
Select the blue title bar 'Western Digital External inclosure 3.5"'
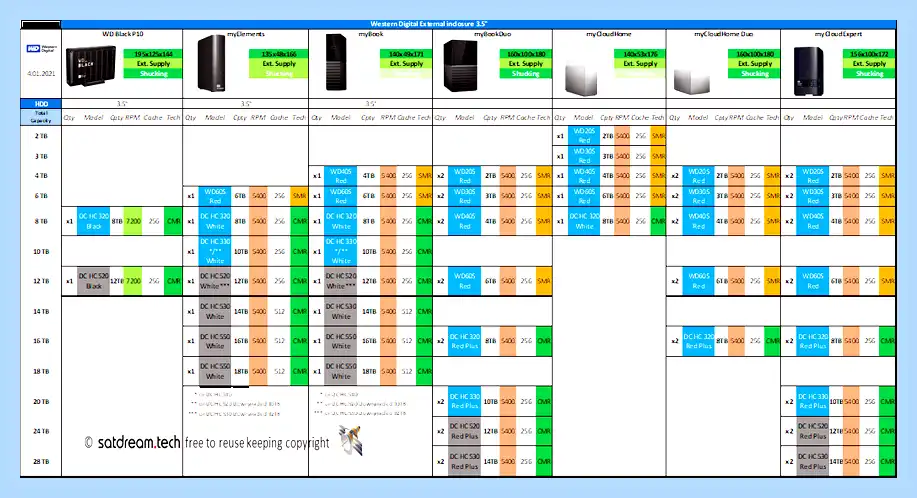pyautogui.click(x=478, y=24)
